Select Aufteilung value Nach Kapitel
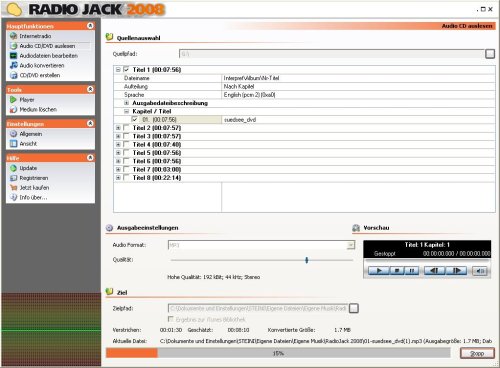500x368 pixels. (239, 86)
